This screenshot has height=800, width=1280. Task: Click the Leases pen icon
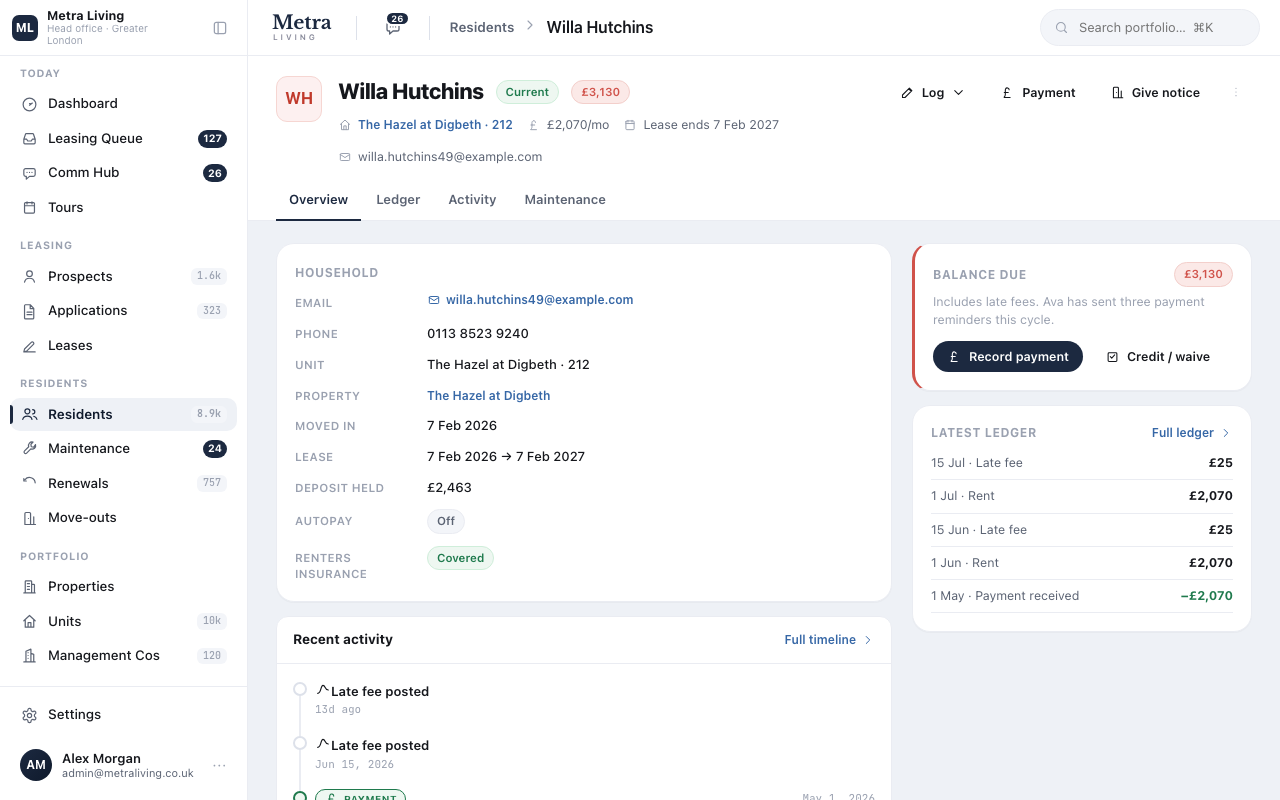(30, 346)
